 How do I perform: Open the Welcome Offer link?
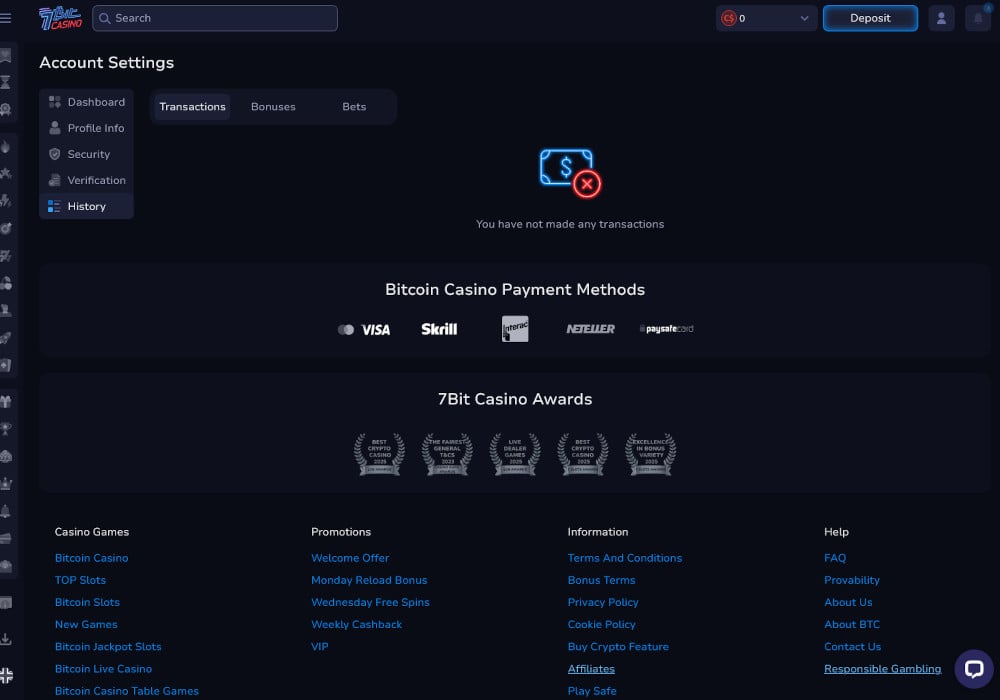click(350, 558)
